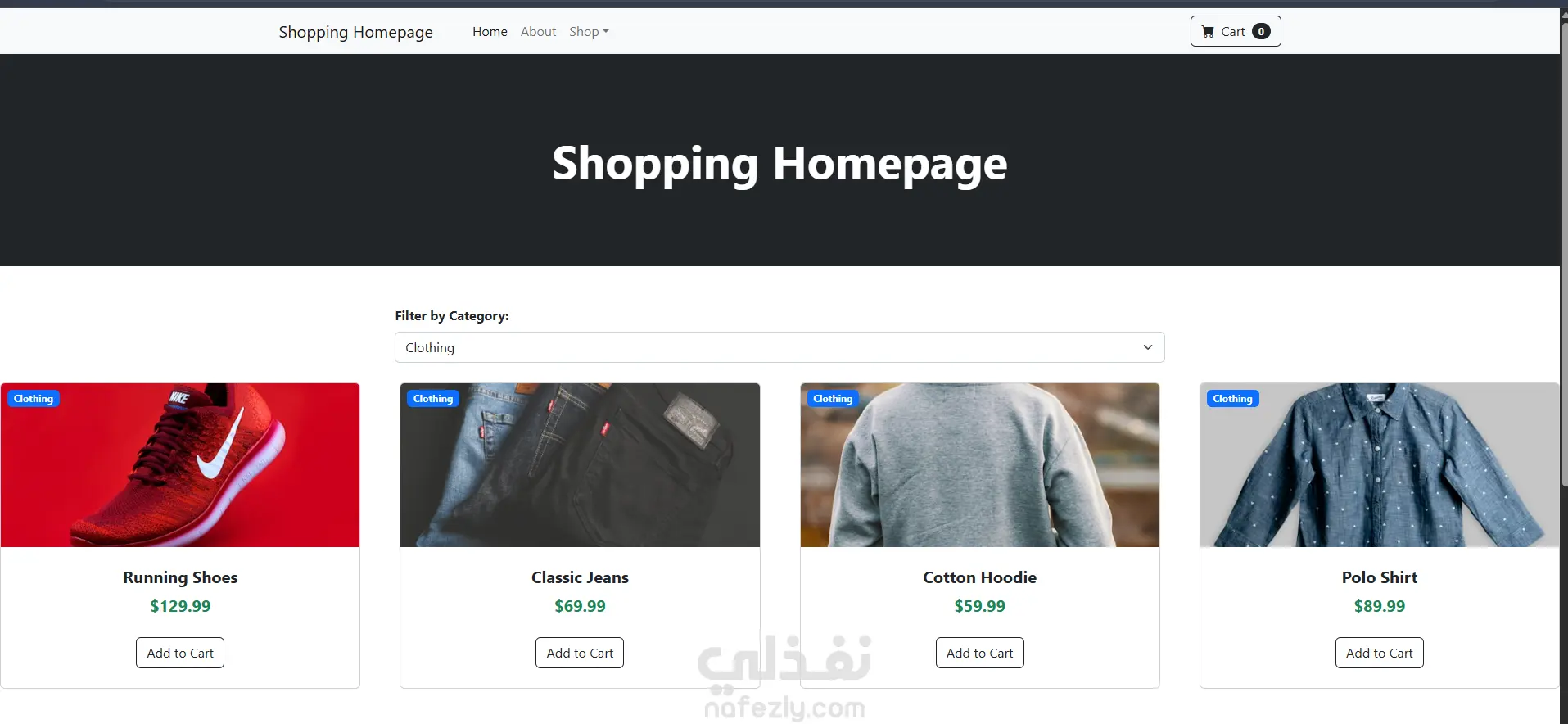Click the Classic Jeans product image
Viewport: 1568px width, 724px height.
click(580, 465)
